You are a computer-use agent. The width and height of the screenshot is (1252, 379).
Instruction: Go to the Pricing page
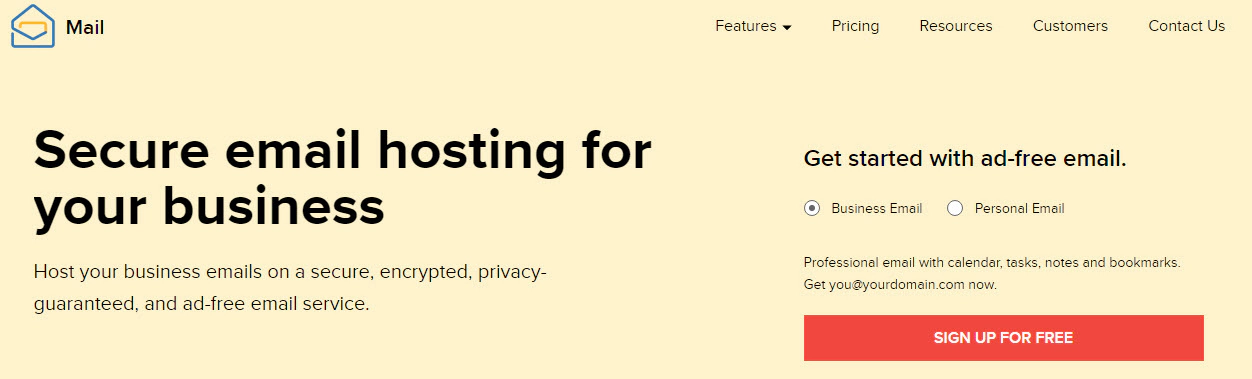click(855, 26)
